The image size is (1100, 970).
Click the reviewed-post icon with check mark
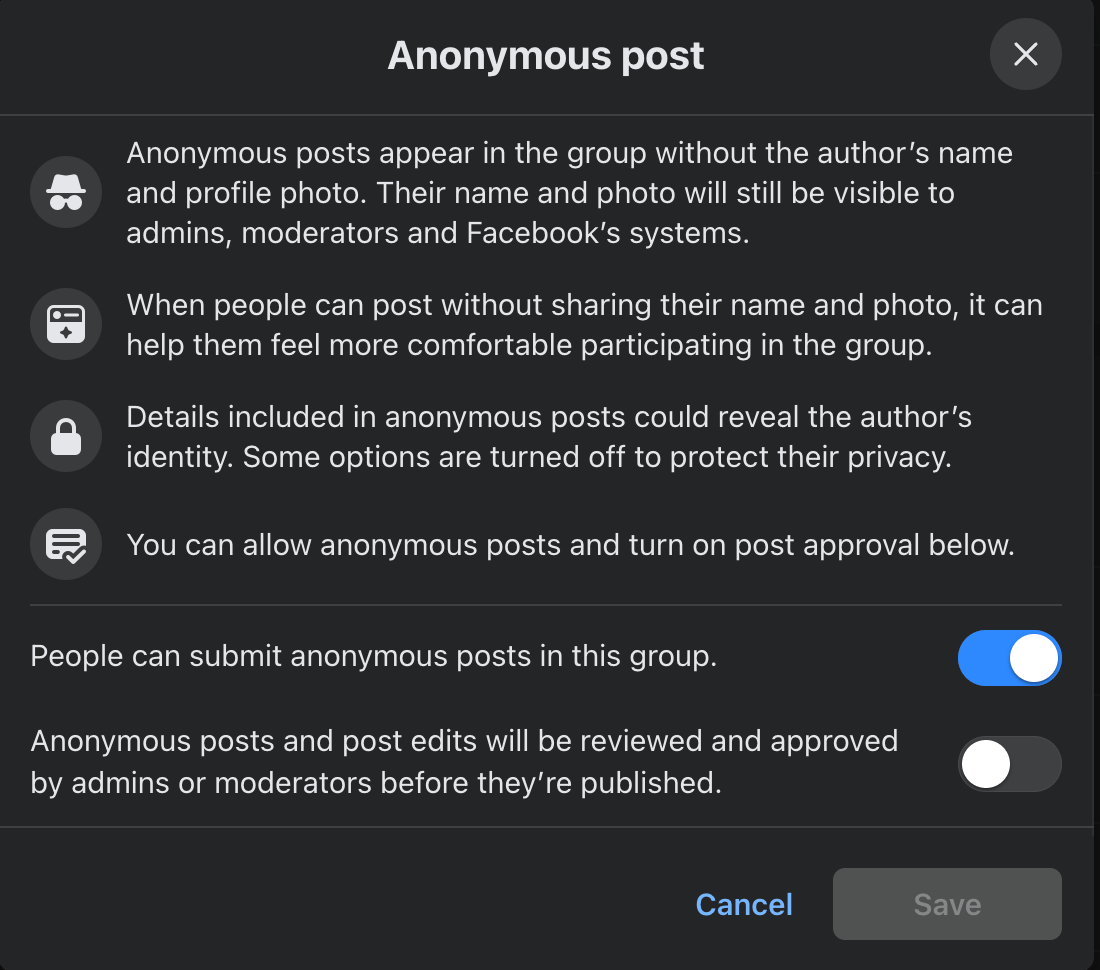tap(65, 544)
